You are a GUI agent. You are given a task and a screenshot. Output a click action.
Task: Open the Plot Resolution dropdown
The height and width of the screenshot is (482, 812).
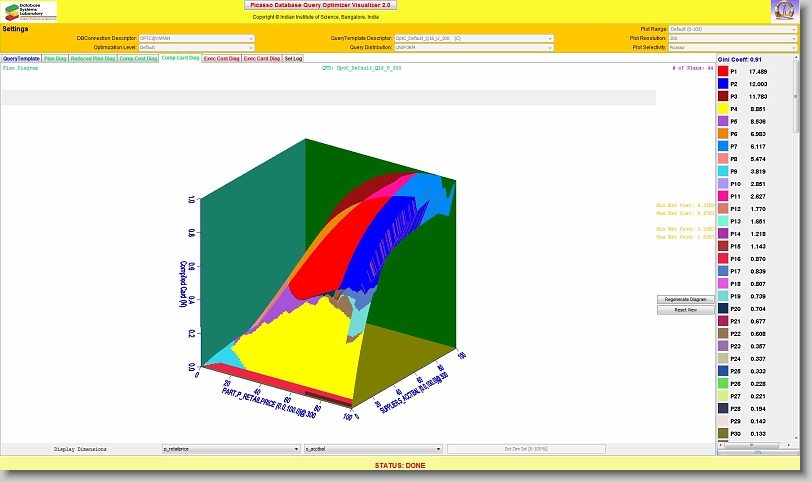coord(733,38)
